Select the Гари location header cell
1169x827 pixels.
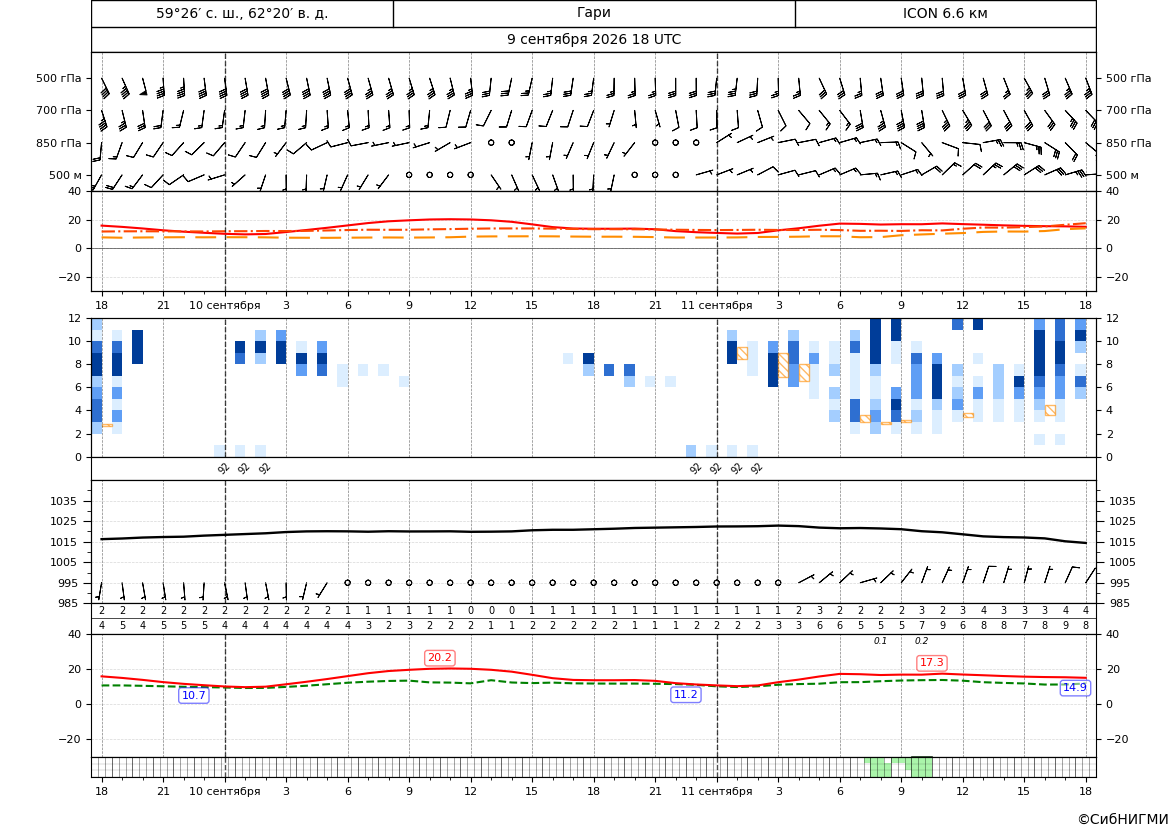tap(594, 13)
